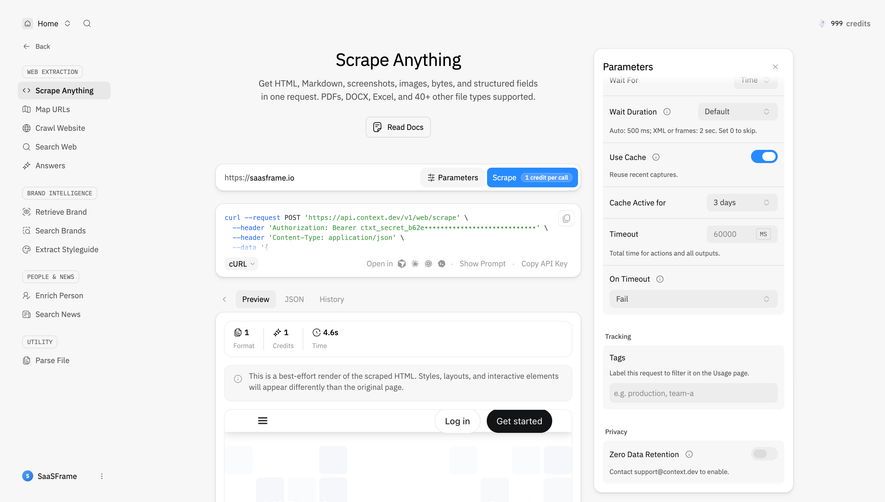Open the Parameters button
Screen dimensions: 885x502
(453, 177)
